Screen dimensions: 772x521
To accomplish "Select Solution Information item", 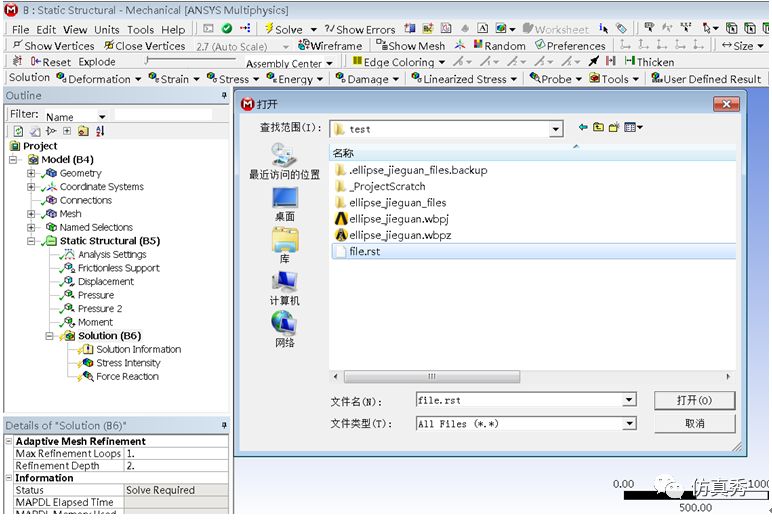I will point(138,349).
